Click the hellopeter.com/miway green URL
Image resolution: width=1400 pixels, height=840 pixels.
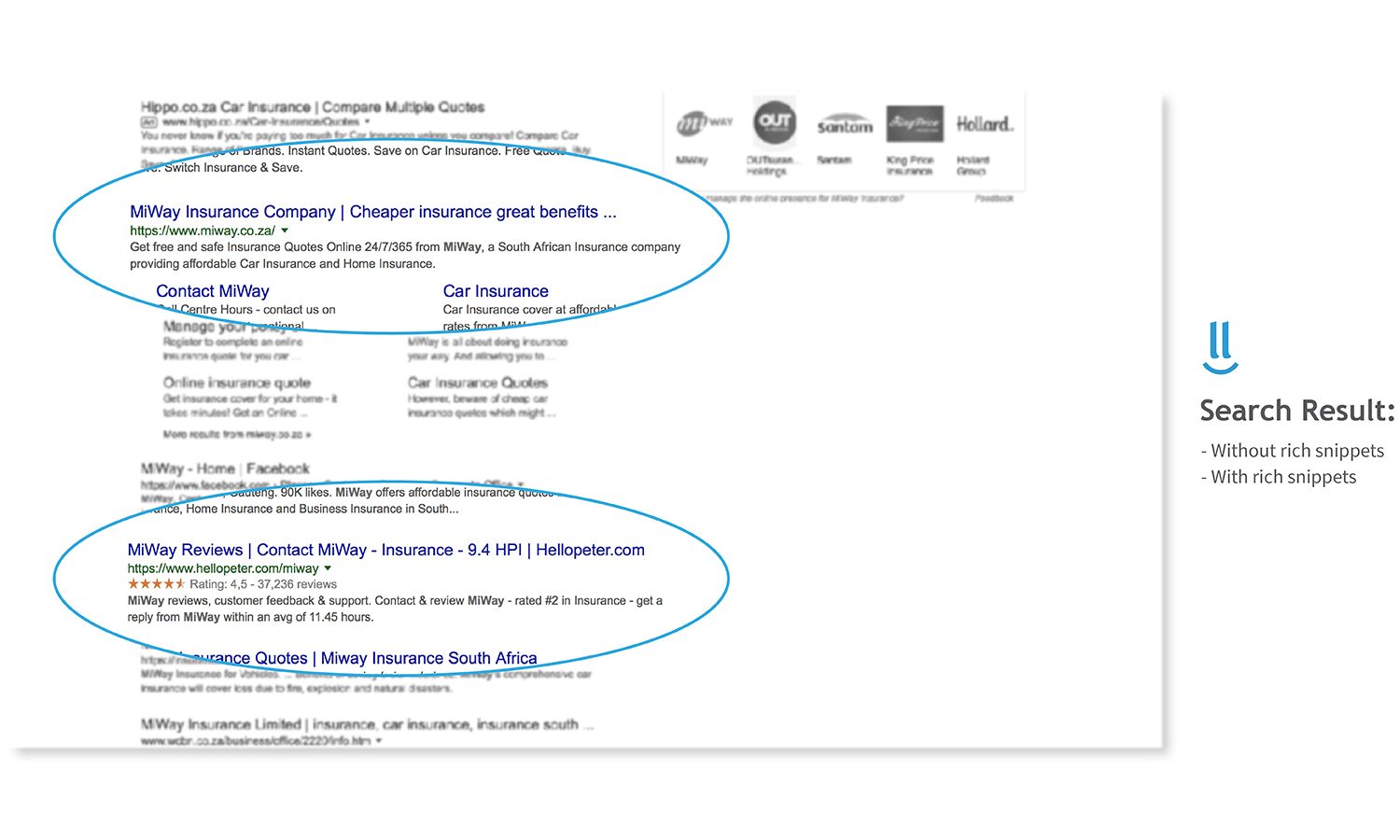pos(223,568)
